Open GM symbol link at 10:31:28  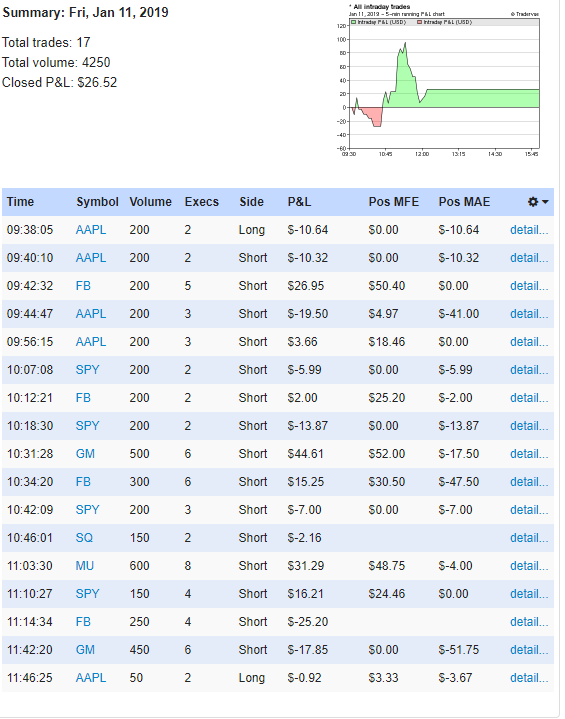click(85, 454)
